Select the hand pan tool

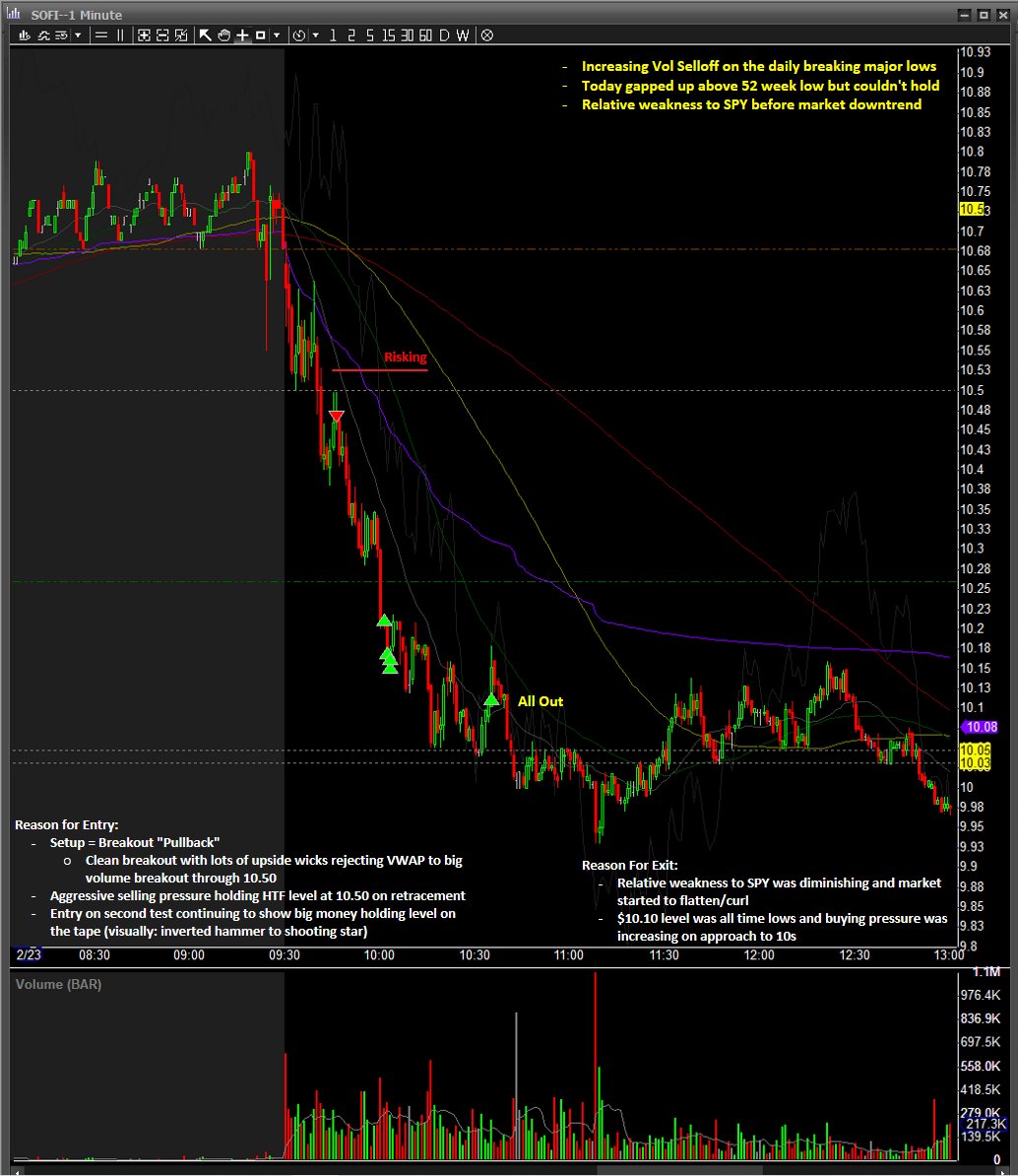pyautogui.click(x=223, y=35)
